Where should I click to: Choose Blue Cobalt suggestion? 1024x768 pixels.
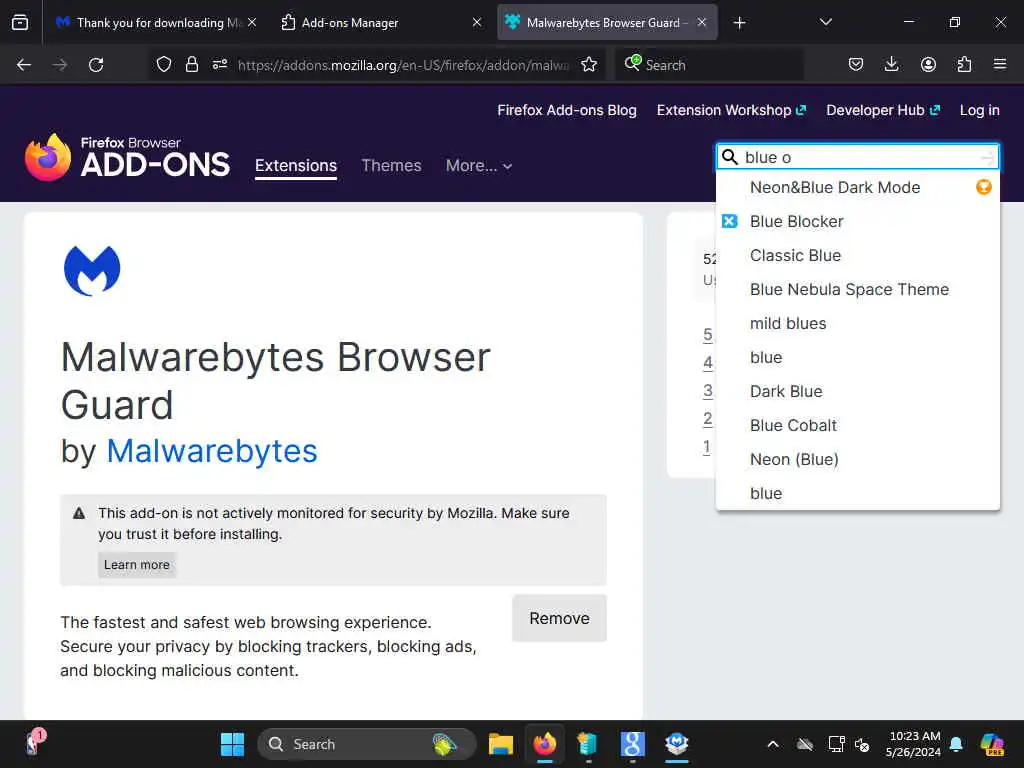pyautogui.click(x=858, y=425)
